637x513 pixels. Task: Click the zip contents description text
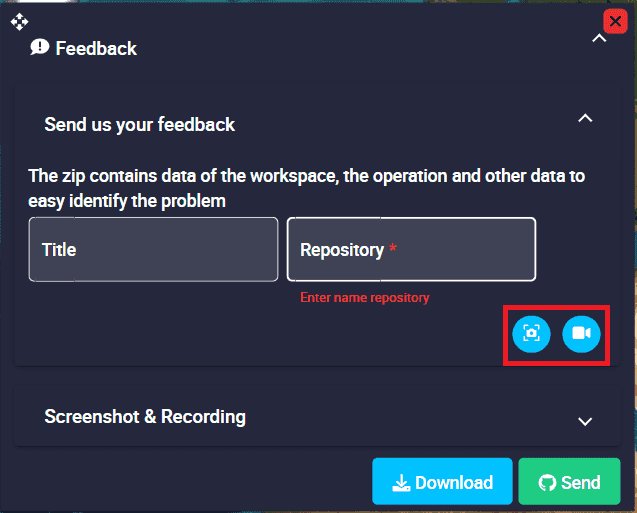[307, 188]
